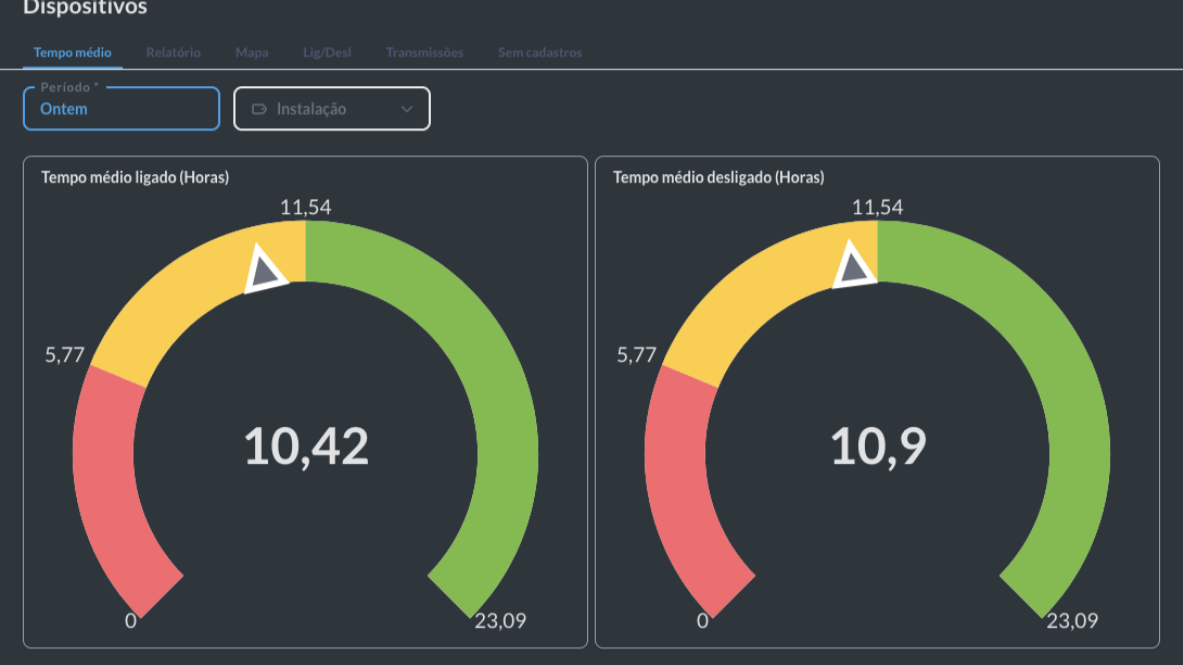Open the Mapa tab

coord(252,52)
